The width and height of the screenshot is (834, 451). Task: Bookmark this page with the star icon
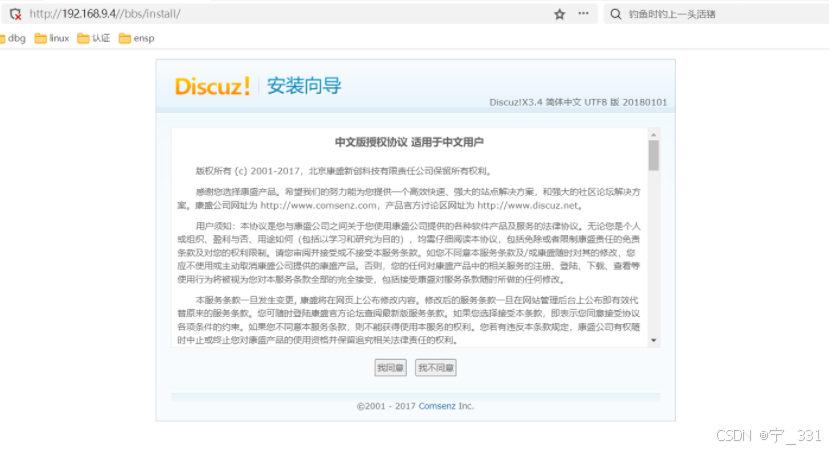tap(560, 14)
